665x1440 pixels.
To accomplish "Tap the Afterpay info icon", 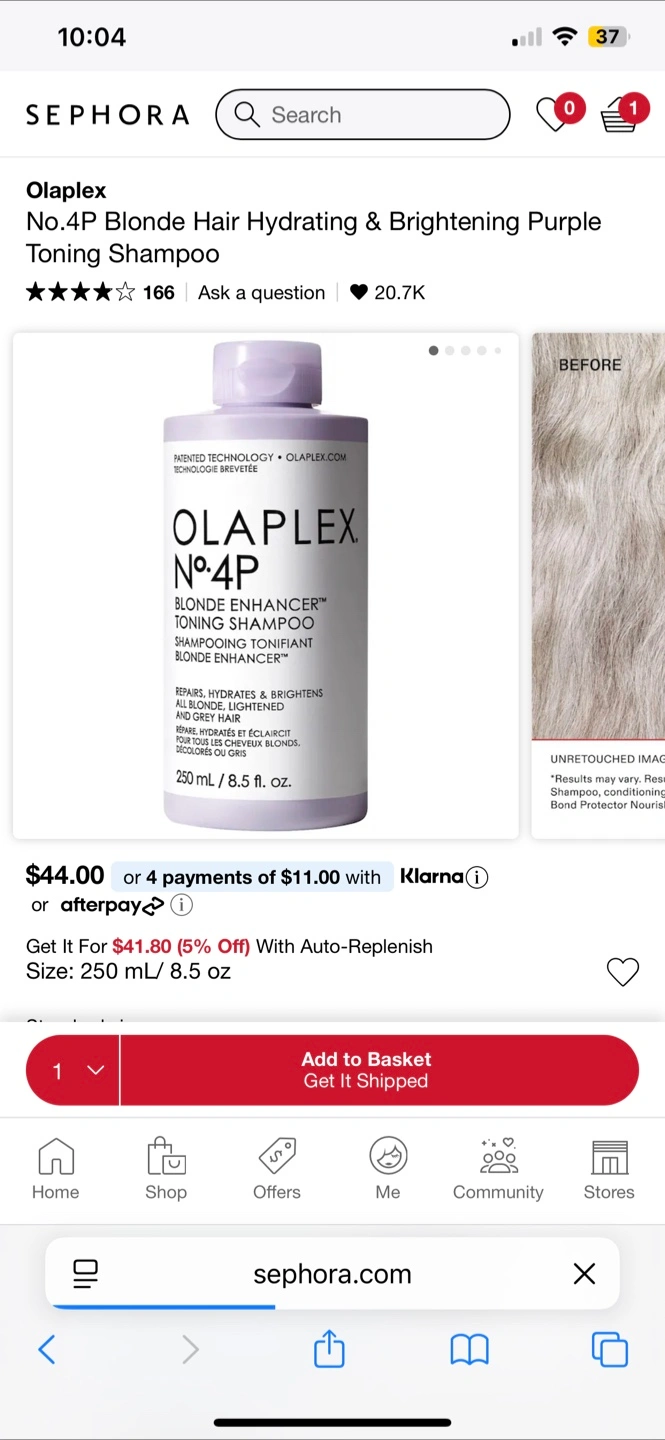I will (181, 906).
